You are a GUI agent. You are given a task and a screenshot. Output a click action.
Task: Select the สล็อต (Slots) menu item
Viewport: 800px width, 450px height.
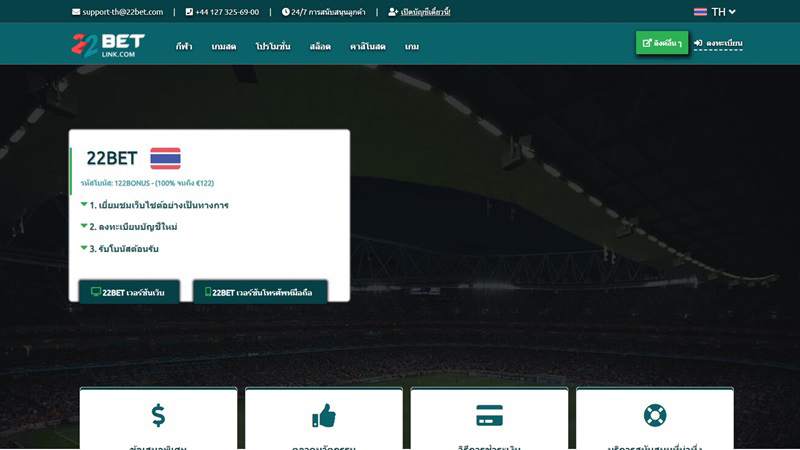(320, 47)
